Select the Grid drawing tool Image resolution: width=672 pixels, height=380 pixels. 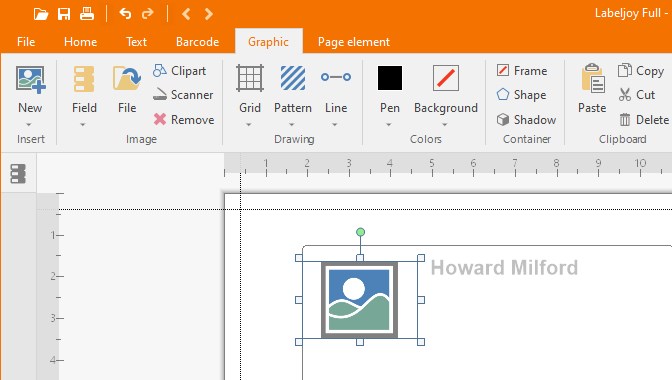point(250,89)
